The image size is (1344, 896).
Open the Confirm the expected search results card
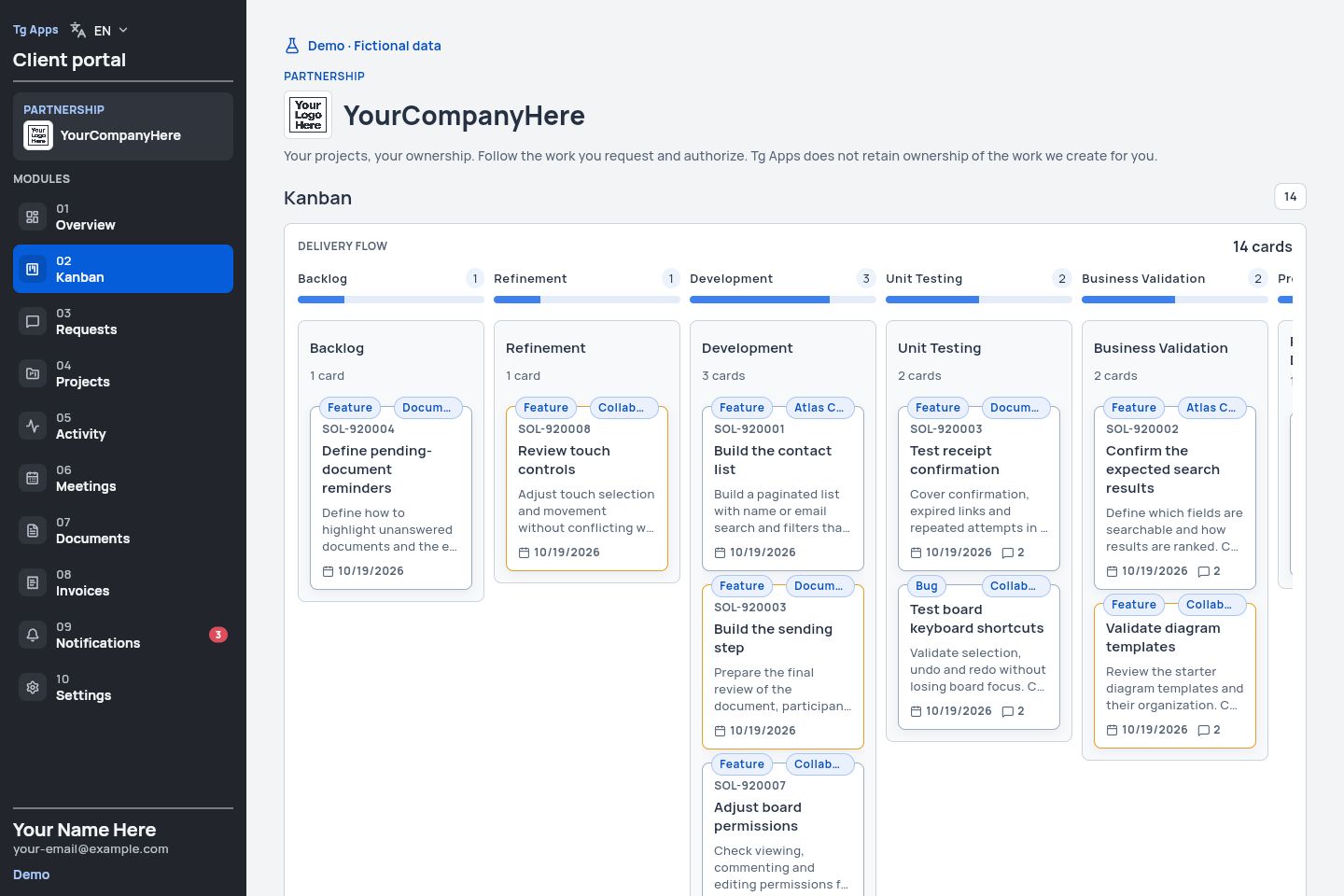click(x=1175, y=497)
